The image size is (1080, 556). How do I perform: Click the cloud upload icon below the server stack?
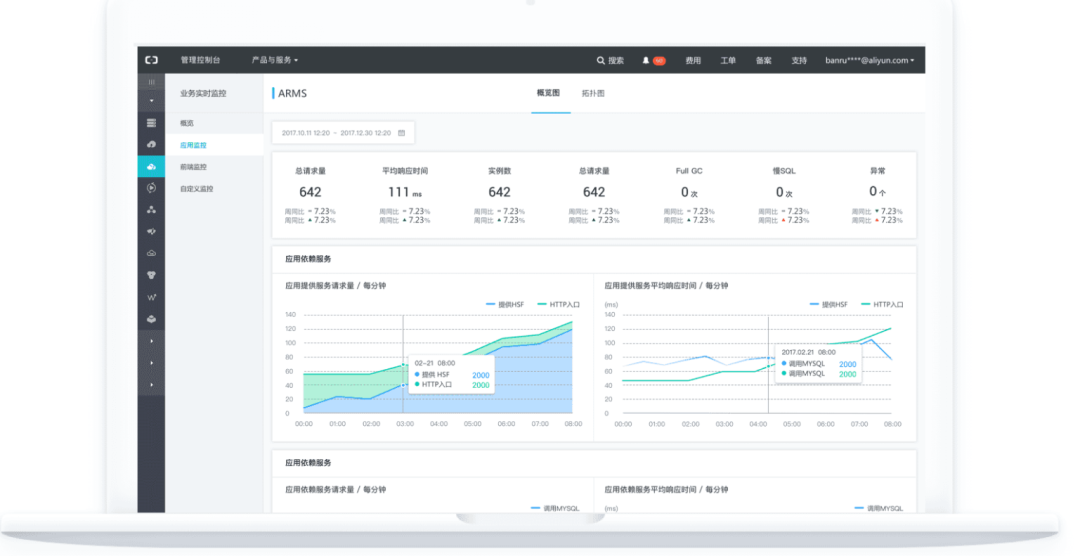[152, 145]
